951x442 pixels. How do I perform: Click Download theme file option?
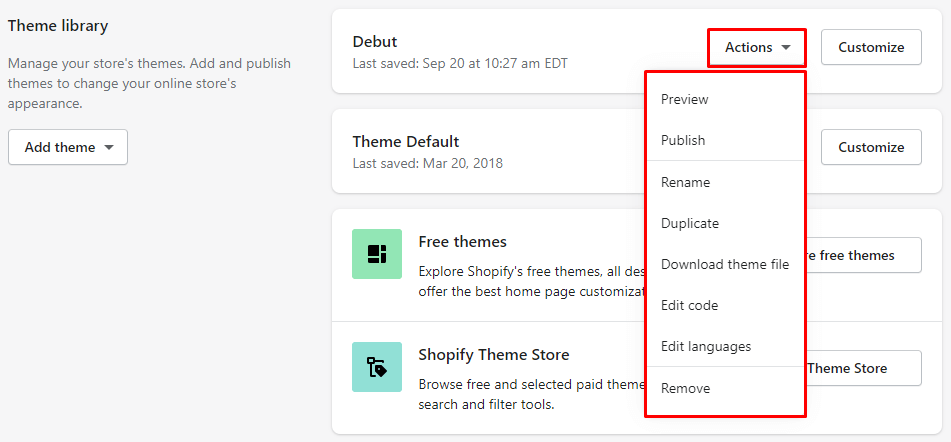725,264
